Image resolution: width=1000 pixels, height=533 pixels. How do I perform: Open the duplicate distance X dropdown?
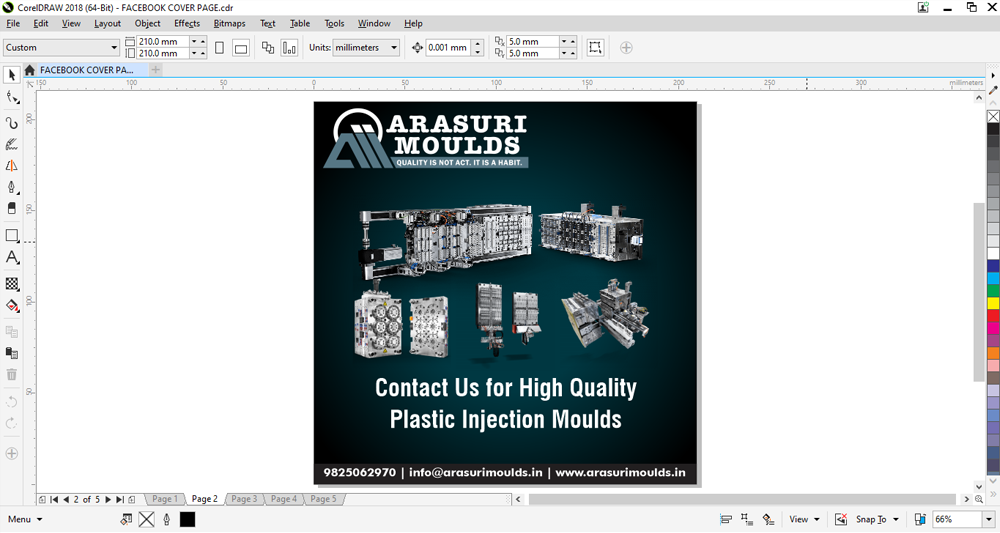[x=564, y=41]
